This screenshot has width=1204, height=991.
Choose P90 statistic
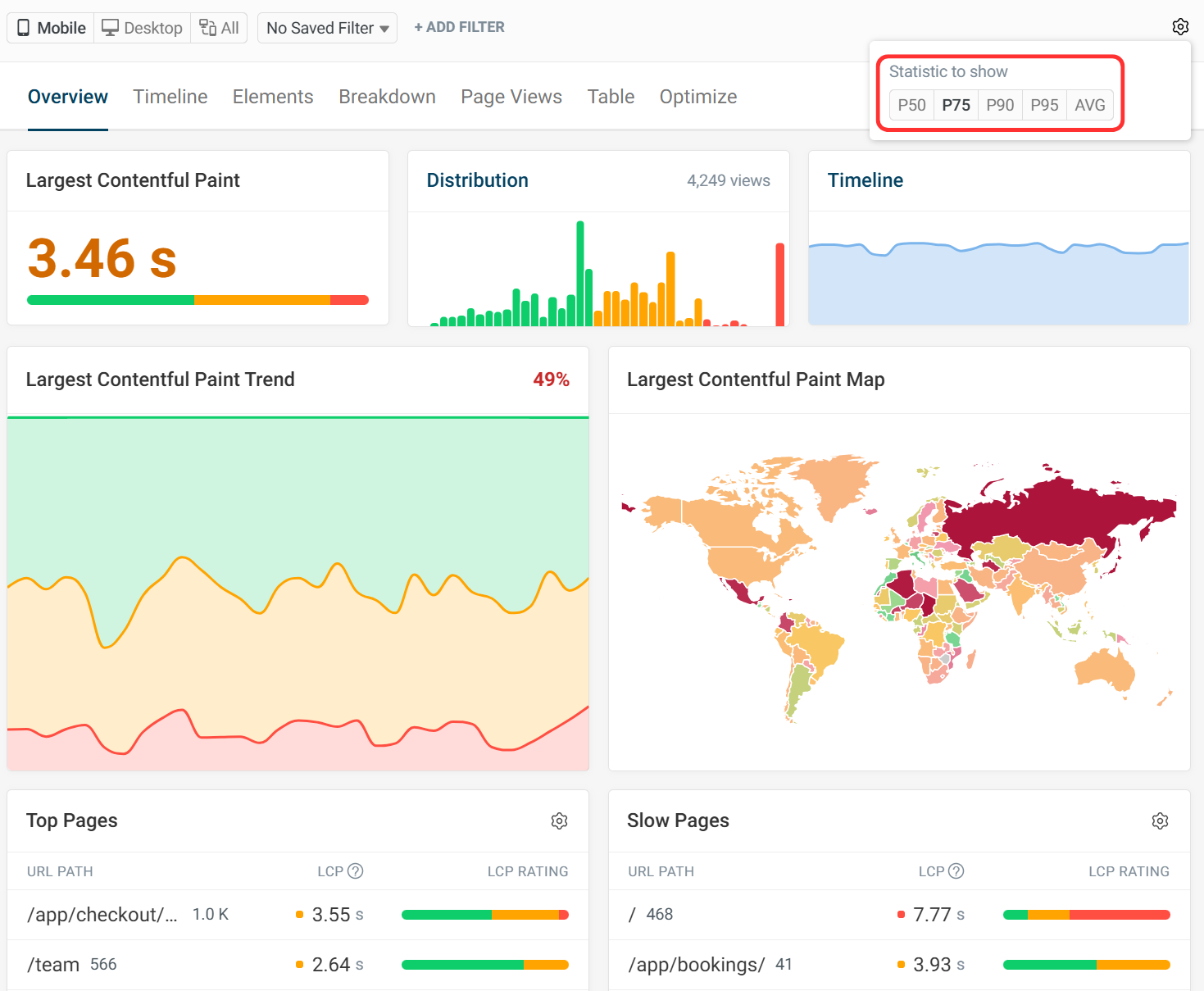click(1000, 105)
